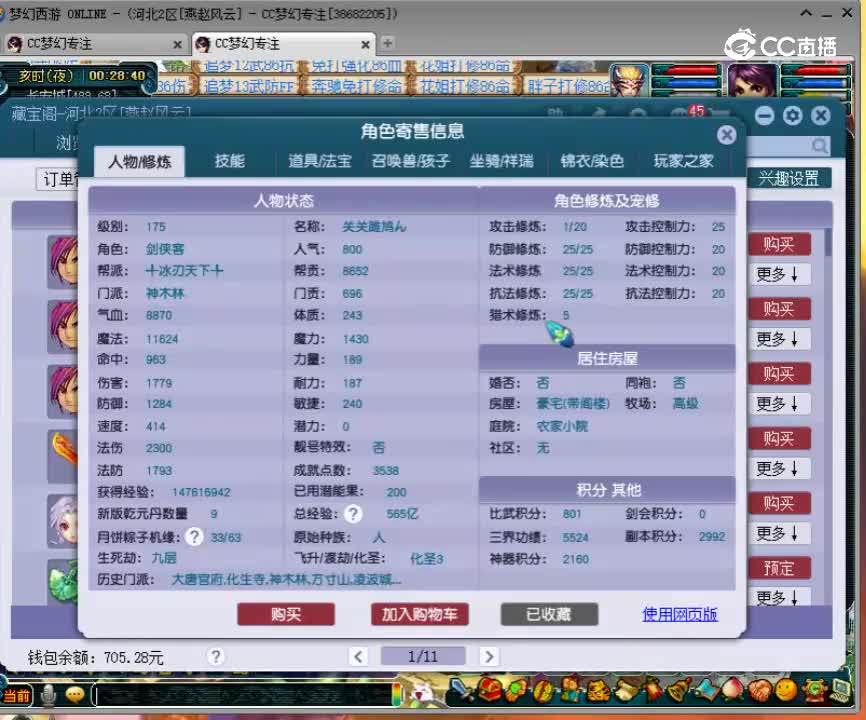Click first purple-haired character thumbnail in list

[62, 261]
